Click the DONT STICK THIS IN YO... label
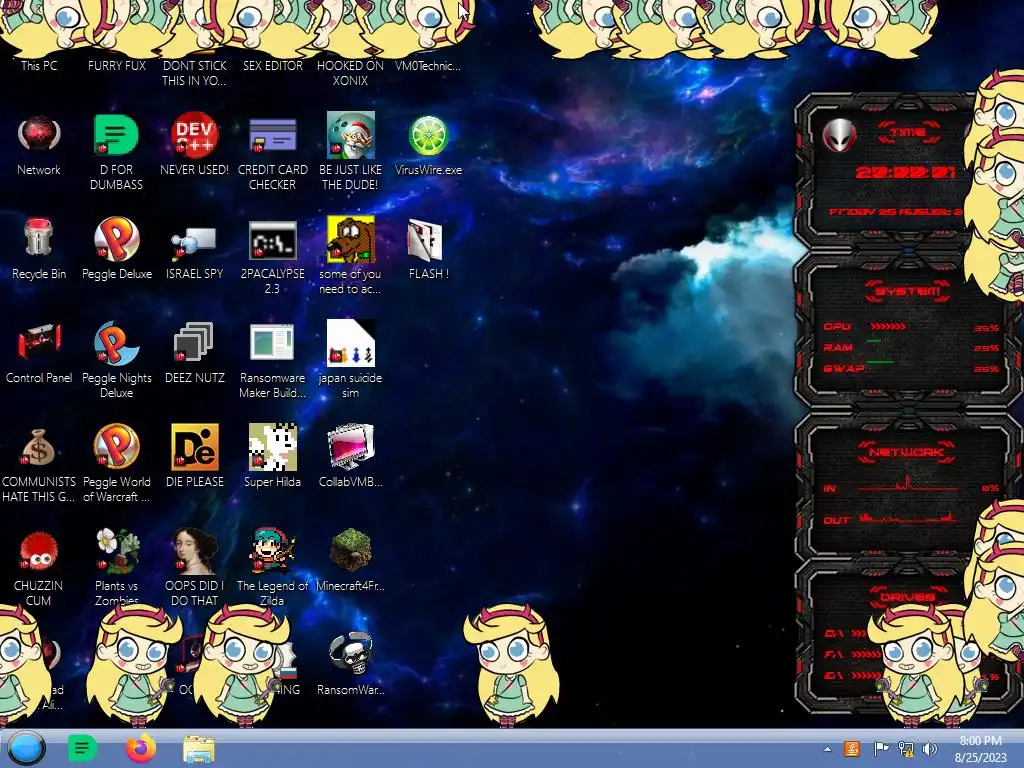Image resolution: width=1024 pixels, height=768 pixels. 194,73
